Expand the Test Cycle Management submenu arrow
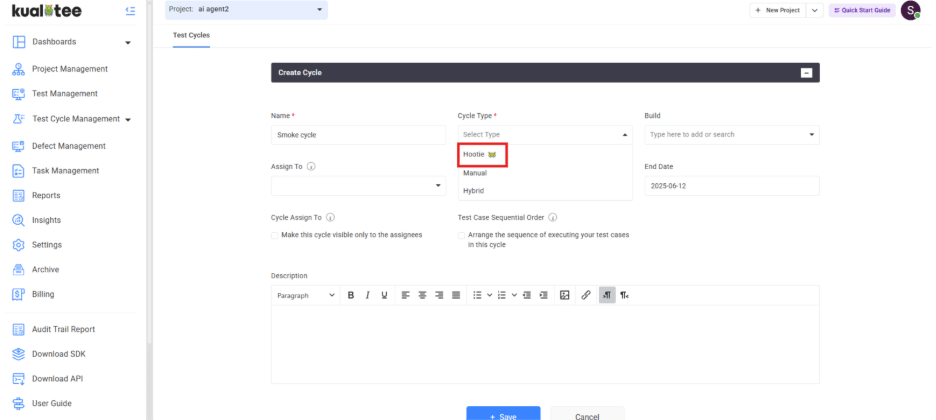This screenshot has height=420, width=936. 127,119
